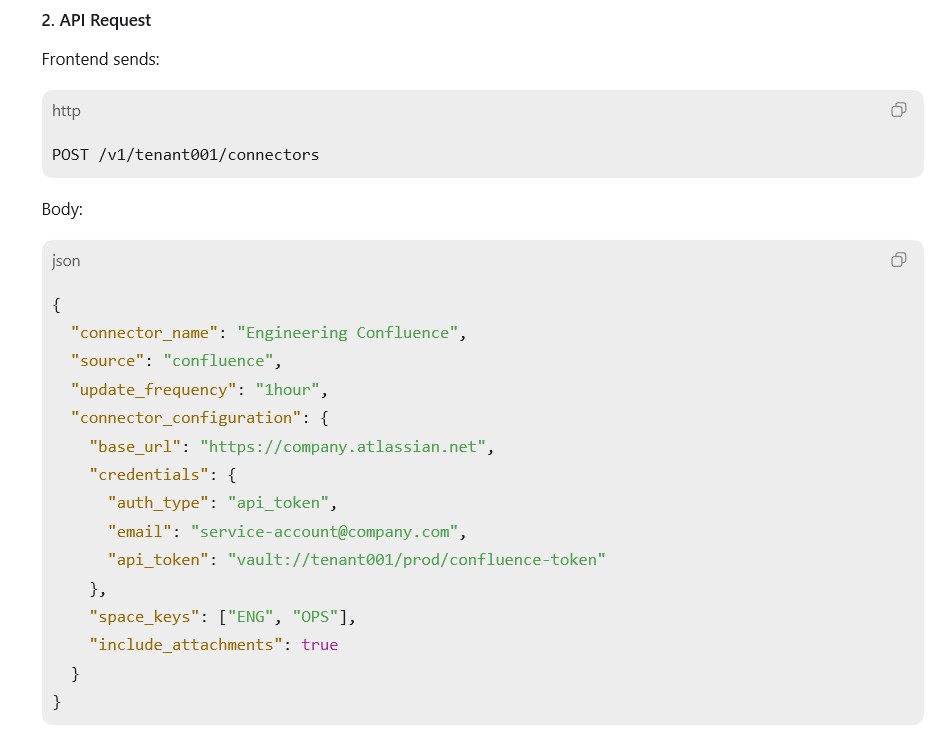The height and width of the screenshot is (738, 951).
Task: Click the 'true' boolean value
Action: 320,645
